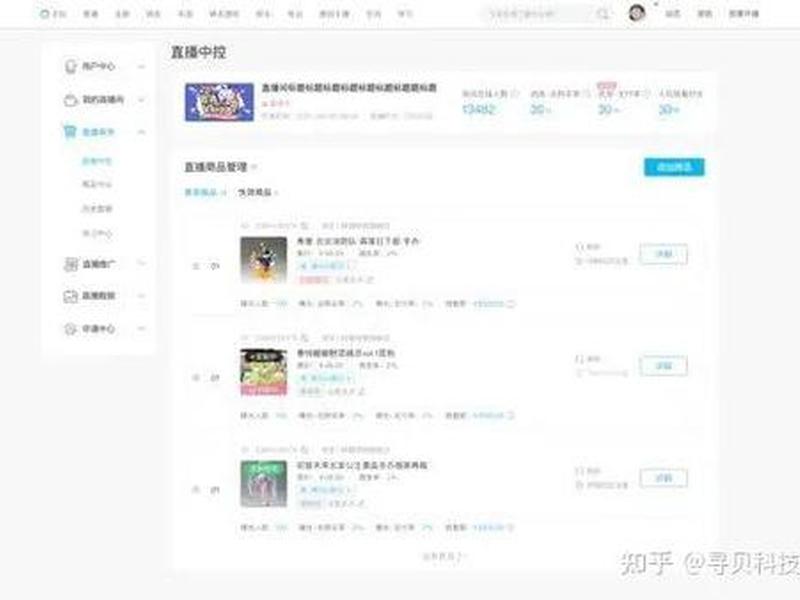This screenshot has width=800, height=600.
Task: Open the user avatar in the top bar
Action: point(637,13)
